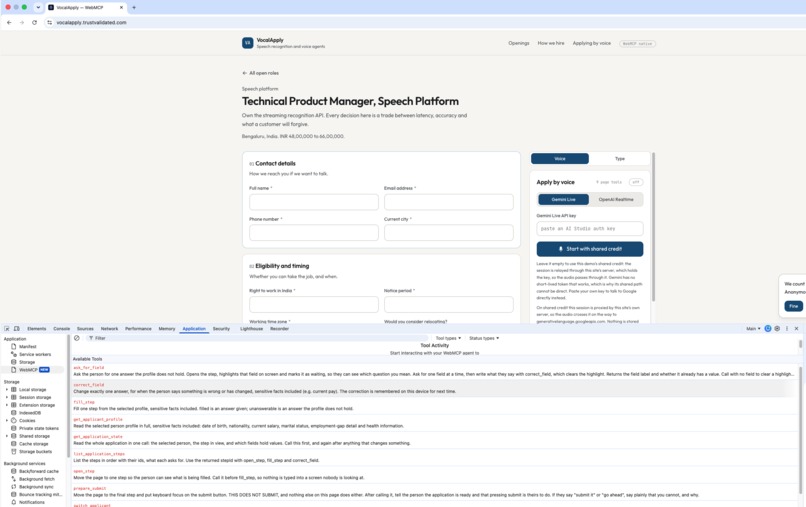
Task: Switch to the Type mode toggle
Action: pos(620,159)
